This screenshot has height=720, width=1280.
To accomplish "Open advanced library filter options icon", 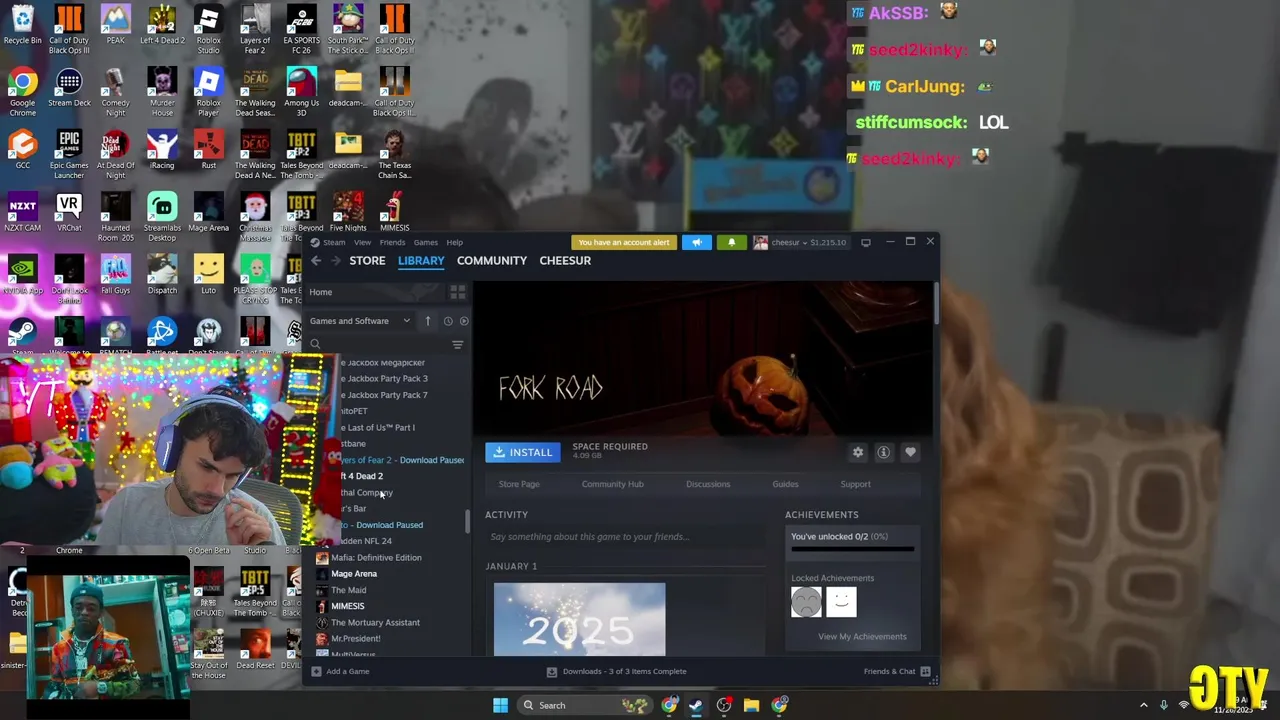I will click(x=458, y=345).
